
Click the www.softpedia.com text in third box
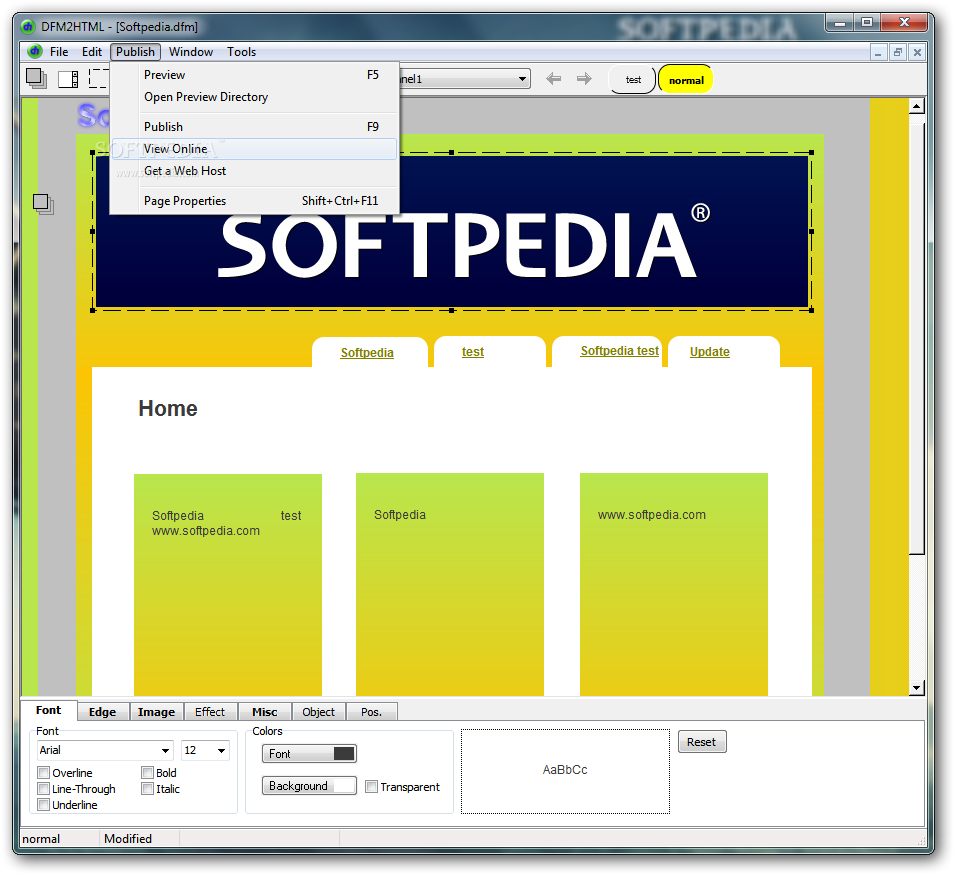click(652, 515)
